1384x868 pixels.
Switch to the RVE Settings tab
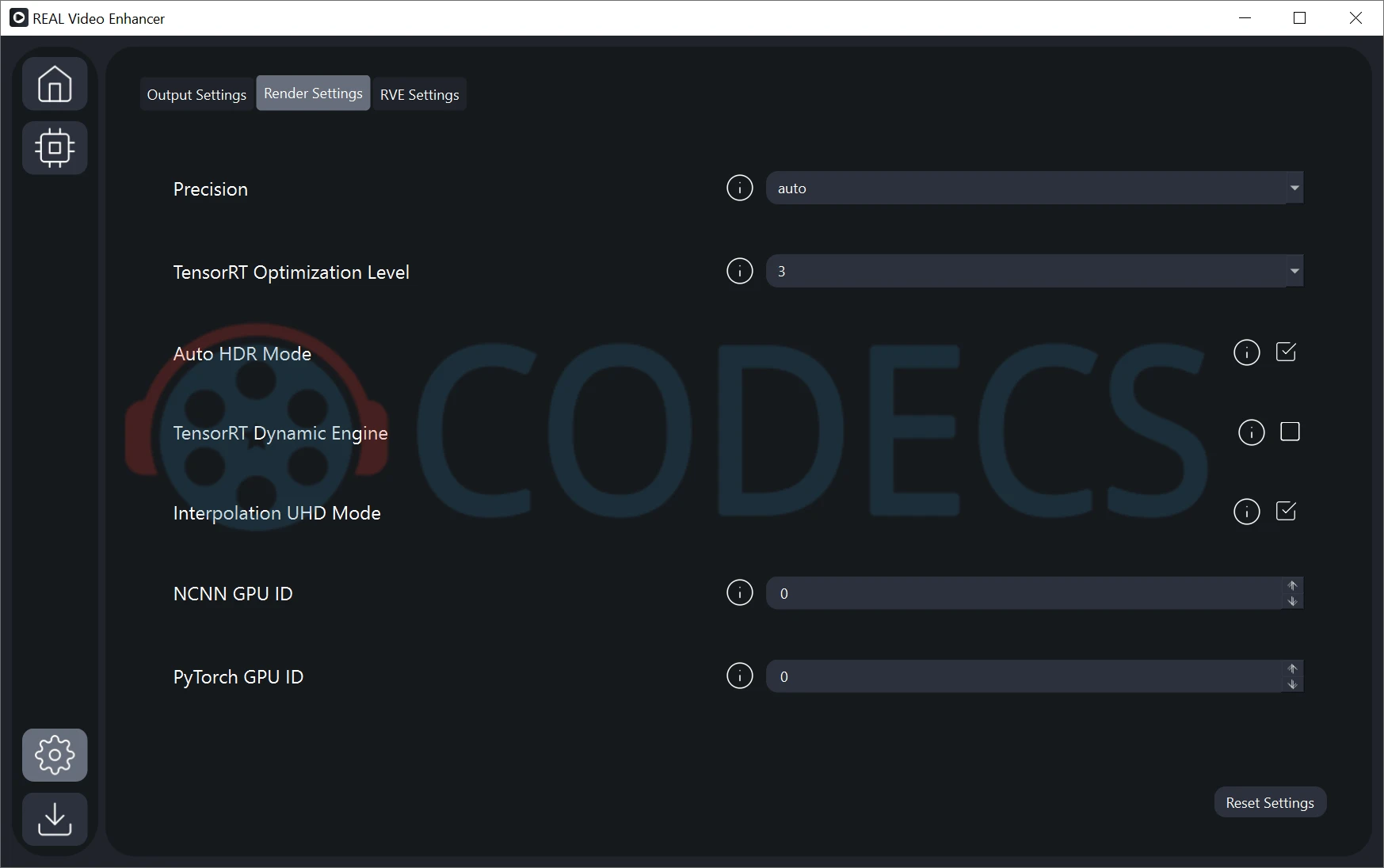point(419,95)
